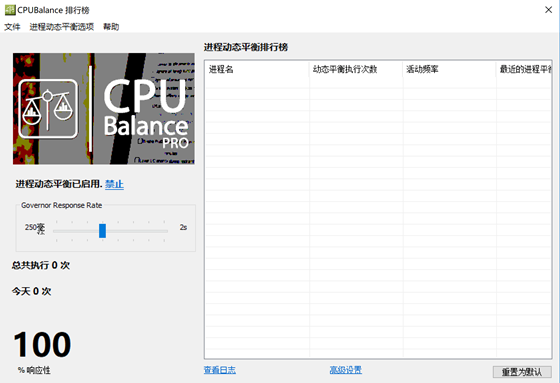
Task: Click the 250毫秒 slider start label
Action: [35, 229]
